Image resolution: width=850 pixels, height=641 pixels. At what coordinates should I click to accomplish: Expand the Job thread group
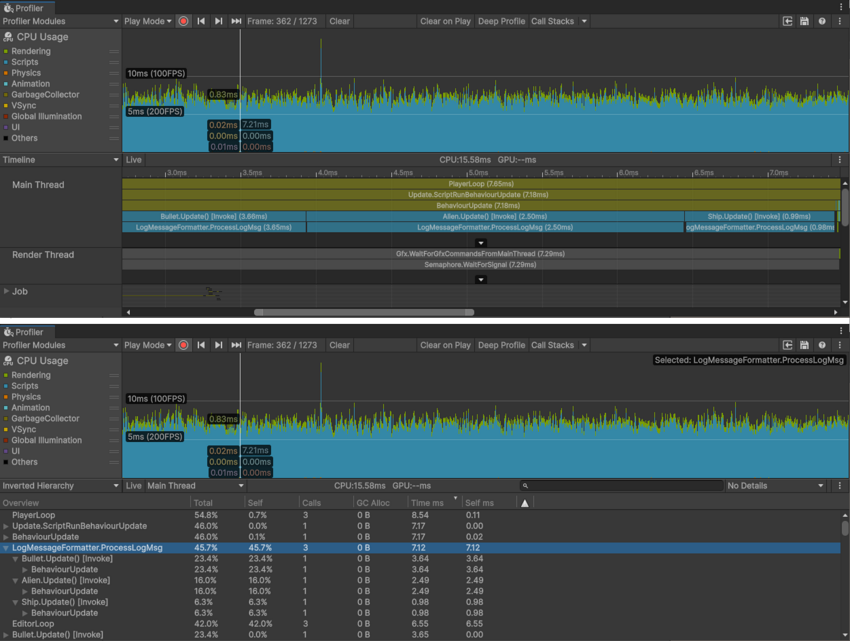(x=7, y=291)
